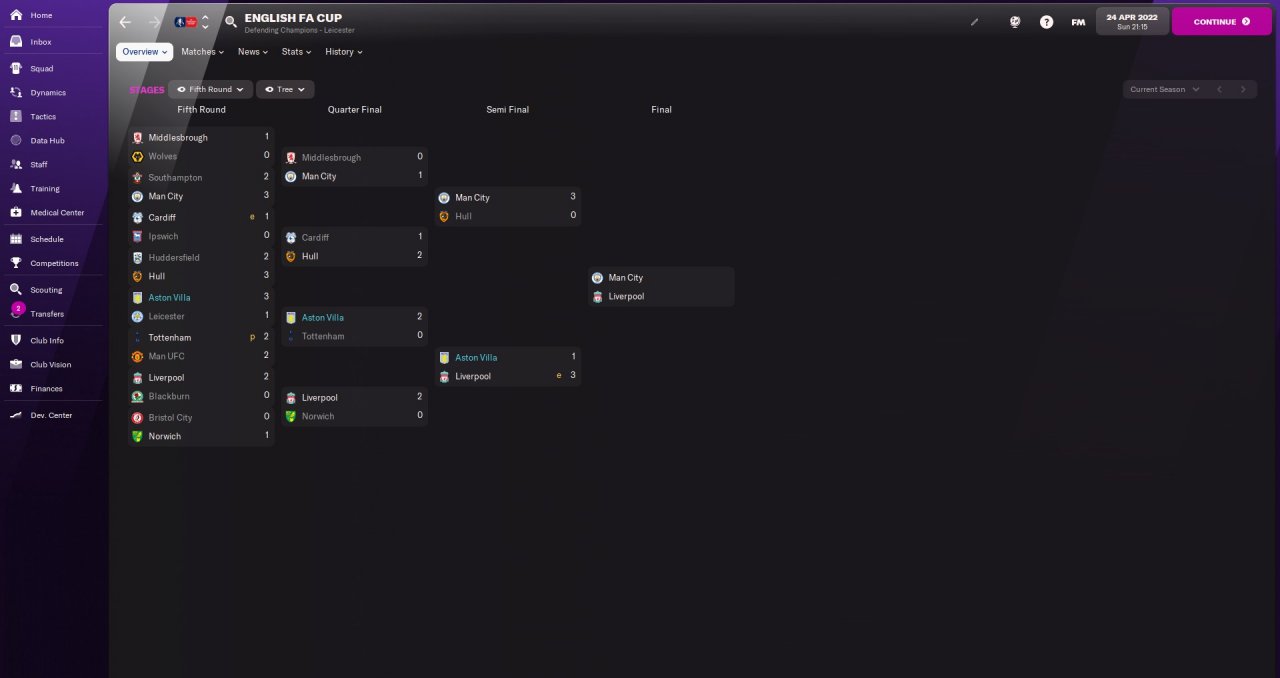Click the help question mark icon
1280x678 pixels.
[1046, 21]
